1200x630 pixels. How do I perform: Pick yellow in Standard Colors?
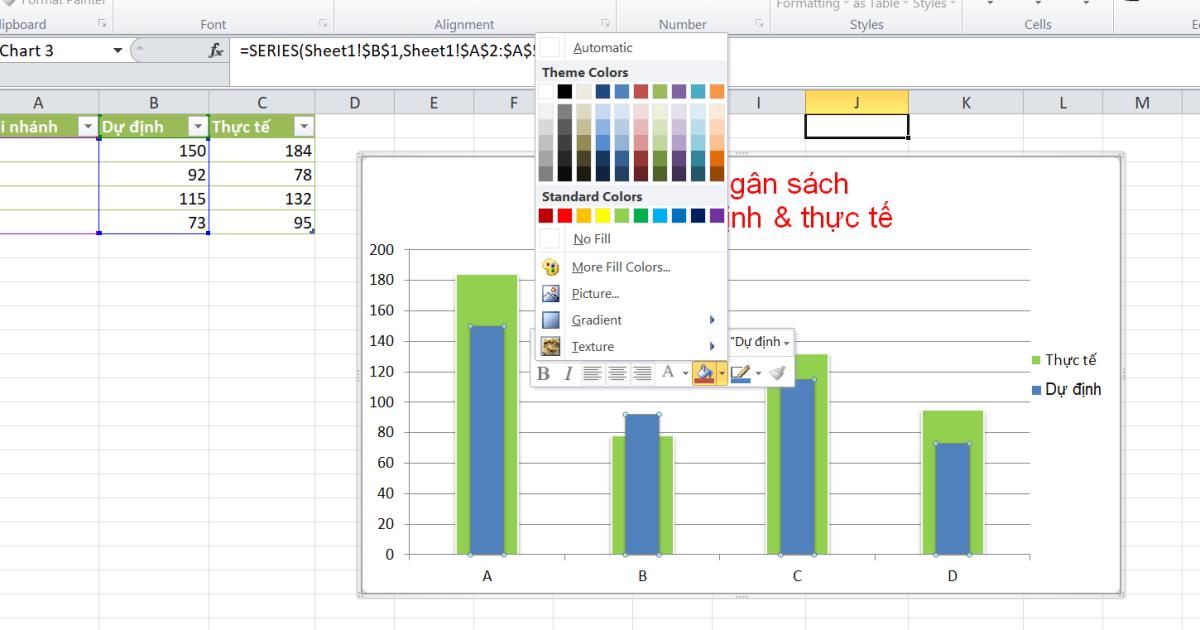click(x=603, y=215)
